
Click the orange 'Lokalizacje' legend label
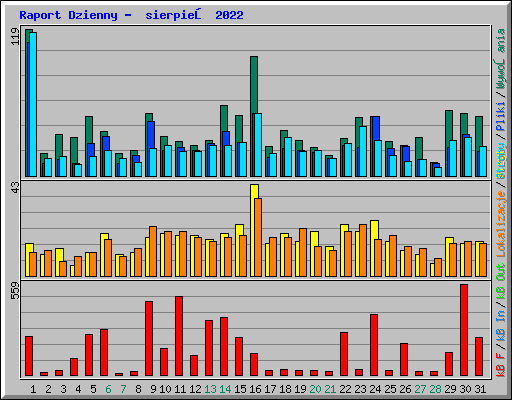click(501, 223)
